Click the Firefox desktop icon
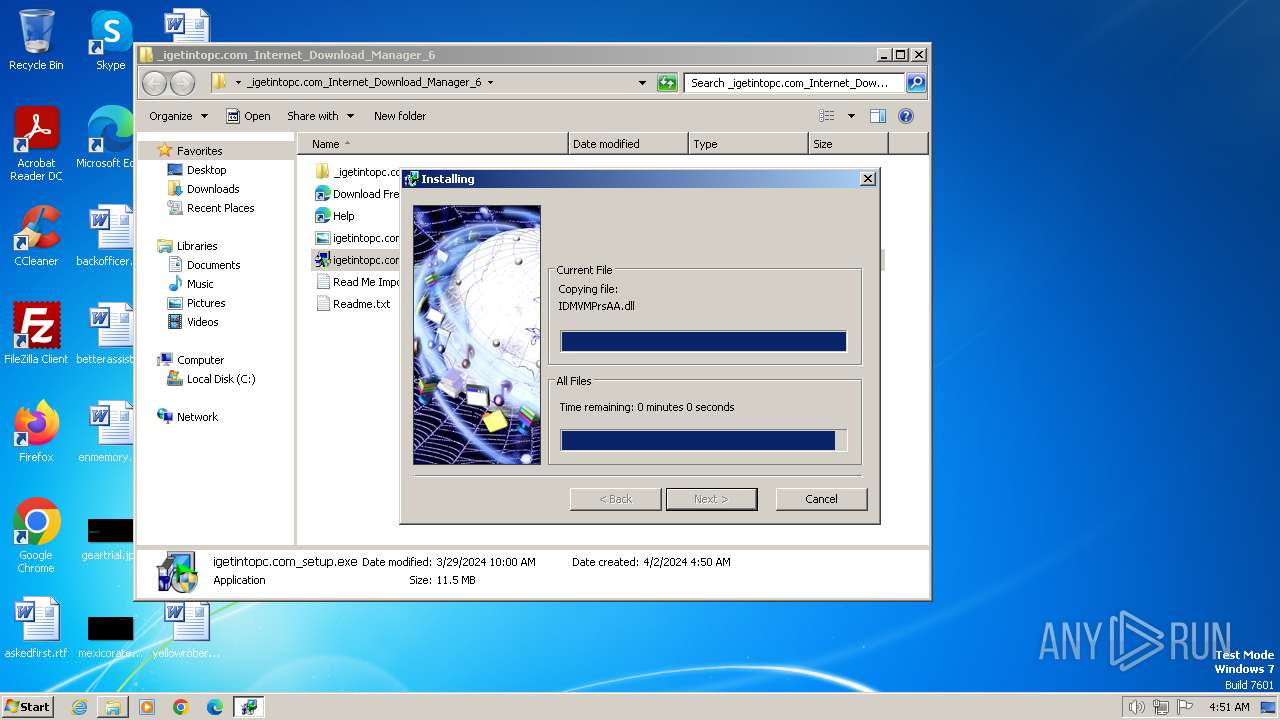This screenshot has height=720, width=1280. [x=36, y=432]
